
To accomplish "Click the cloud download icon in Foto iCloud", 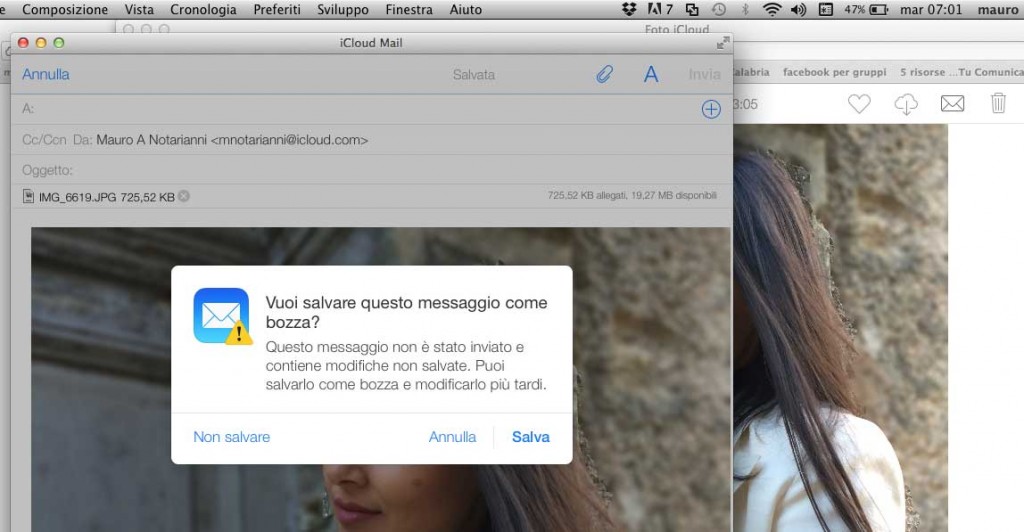I will [906, 104].
